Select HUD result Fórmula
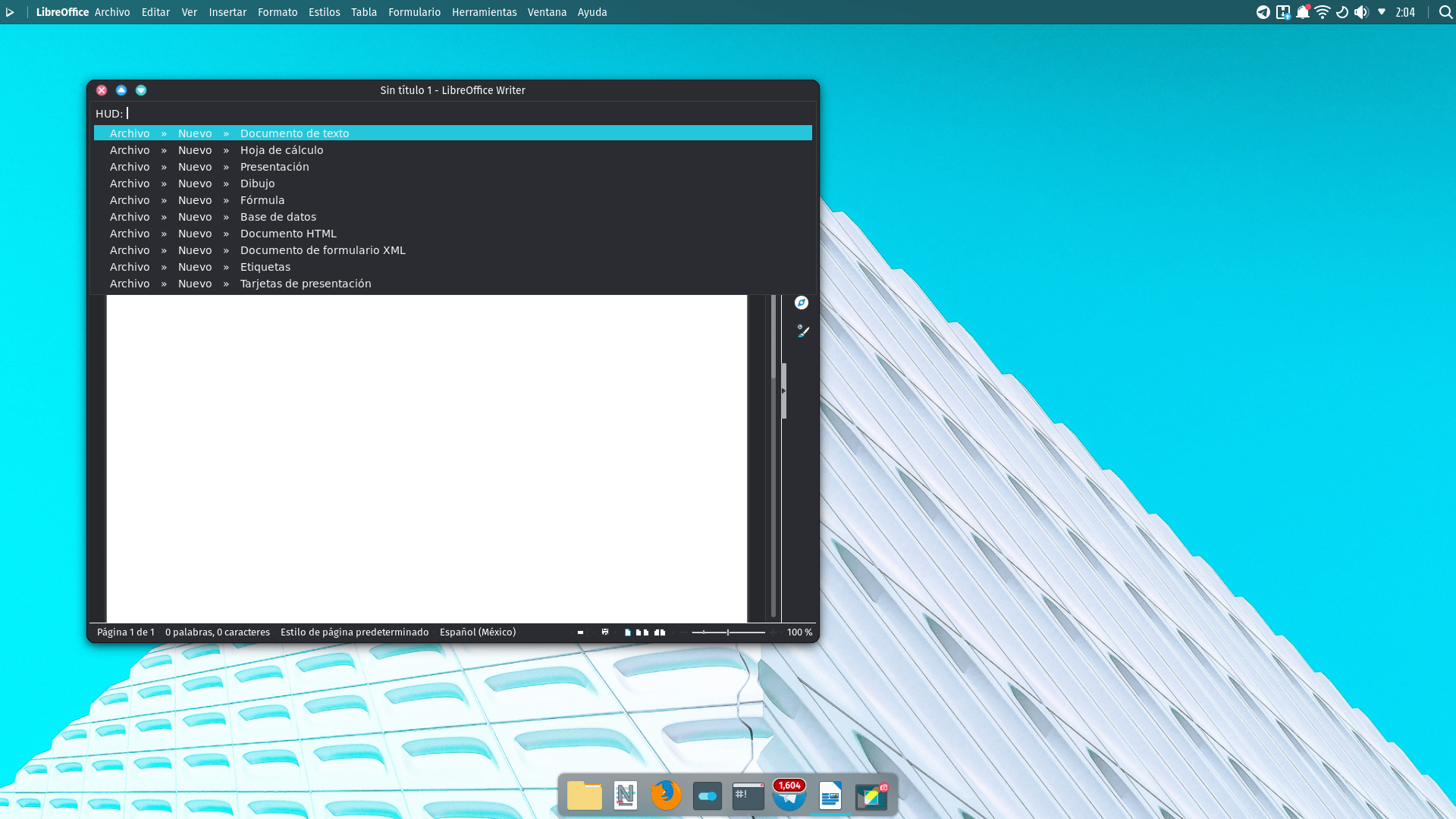 (453, 200)
